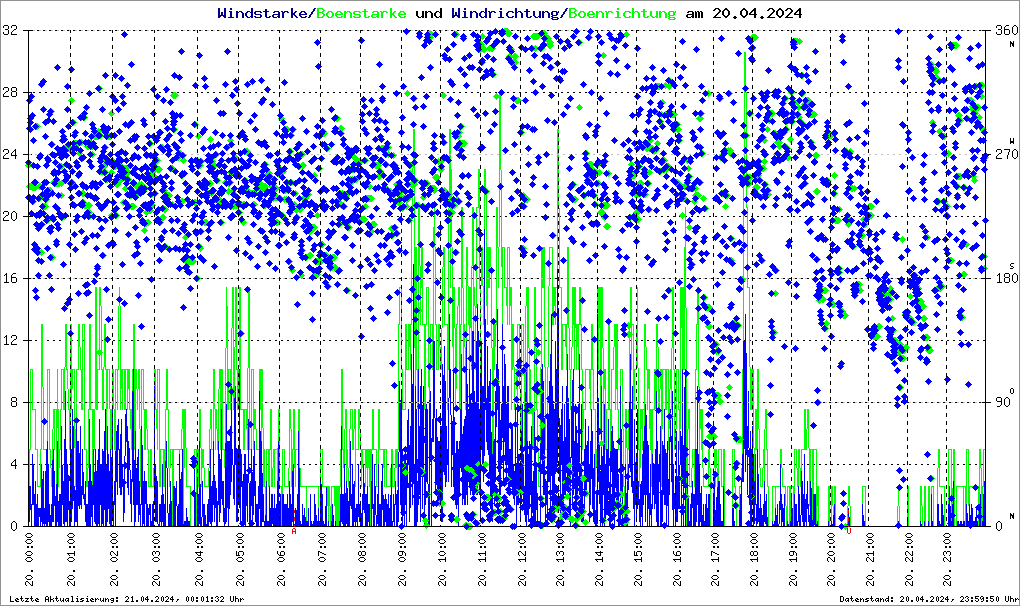The width and height of the screenshot is (1020, 606).
Task: Click the time label '20. 18:00'
Action: tap(755, 559)
